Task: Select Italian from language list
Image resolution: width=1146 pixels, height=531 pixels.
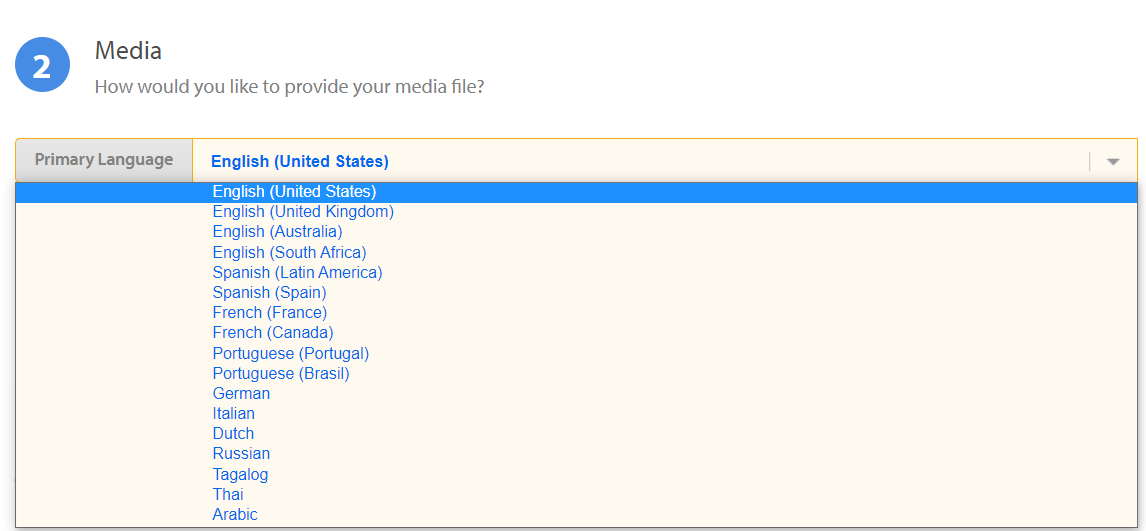Action: (577, 413)
